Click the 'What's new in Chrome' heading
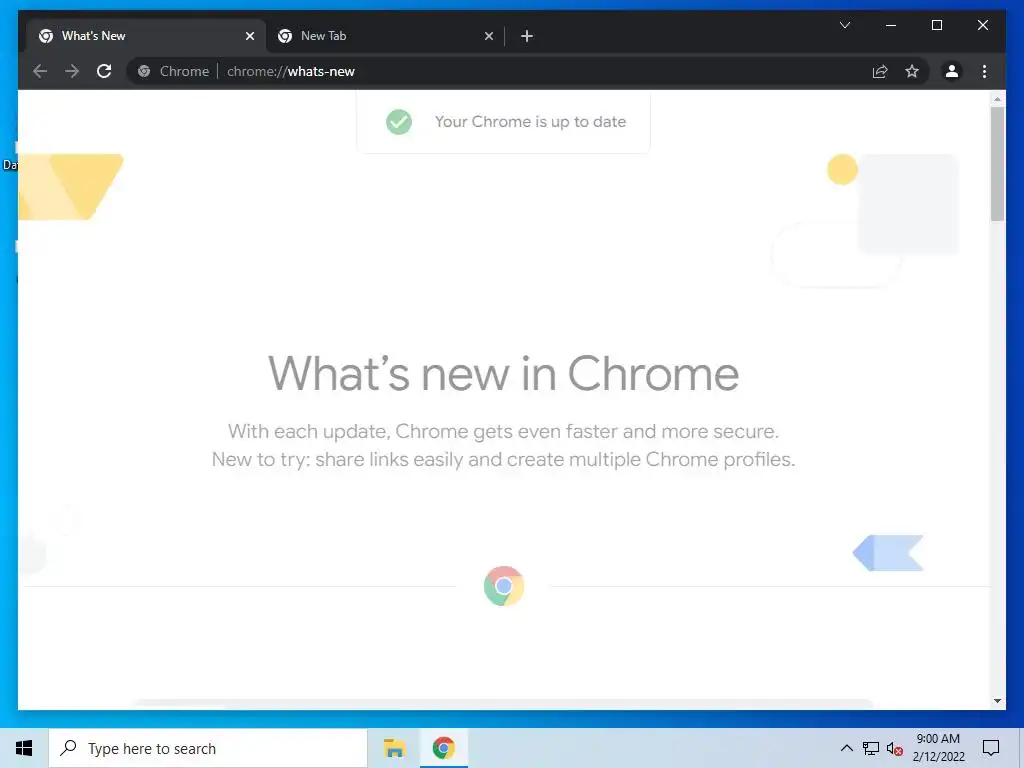This screenshot has width=1024, height=768. (504, 374)
